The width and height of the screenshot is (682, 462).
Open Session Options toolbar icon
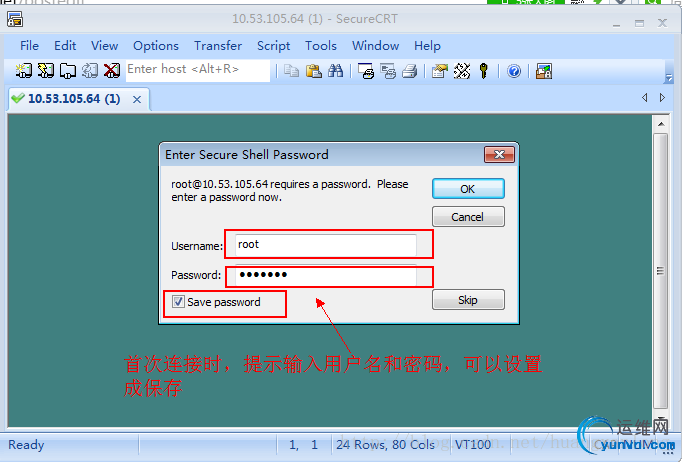click(440, 71)
